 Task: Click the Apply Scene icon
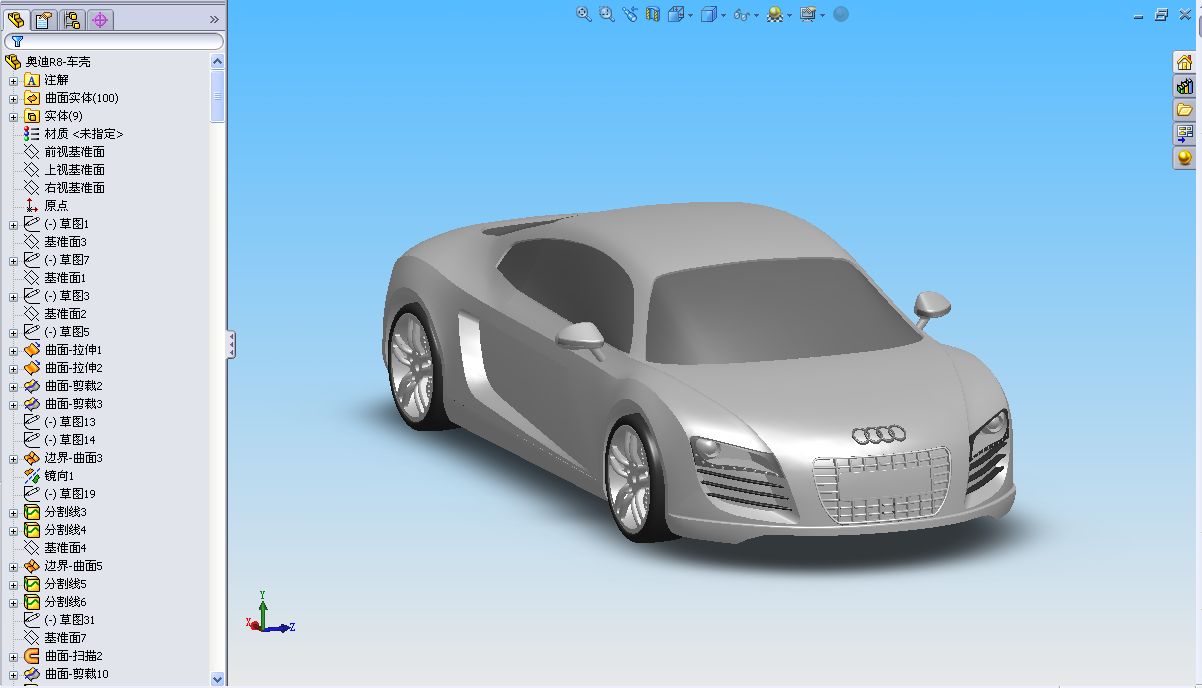coord(775,14)
